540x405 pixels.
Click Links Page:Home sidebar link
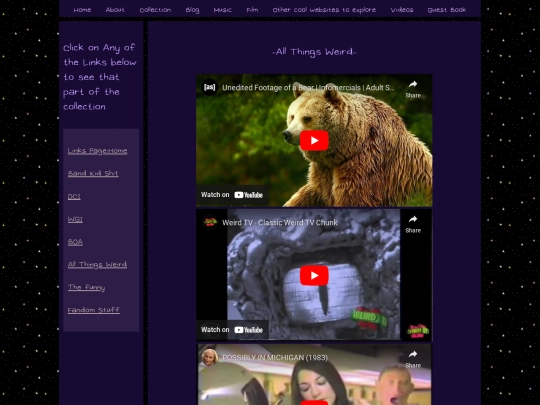(97, 151)
